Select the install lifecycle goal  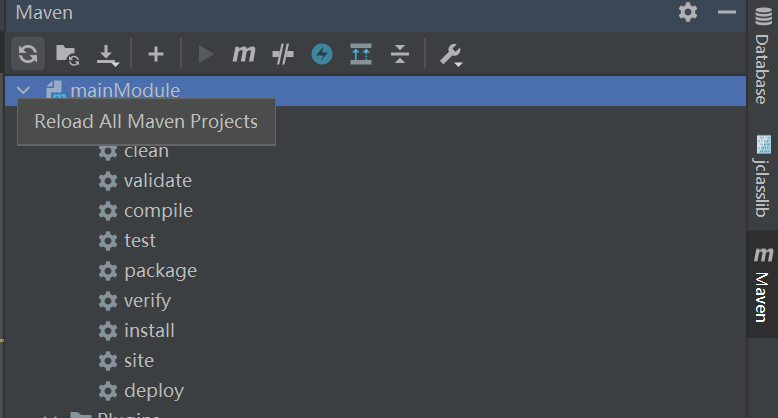(x=149, y=331)
